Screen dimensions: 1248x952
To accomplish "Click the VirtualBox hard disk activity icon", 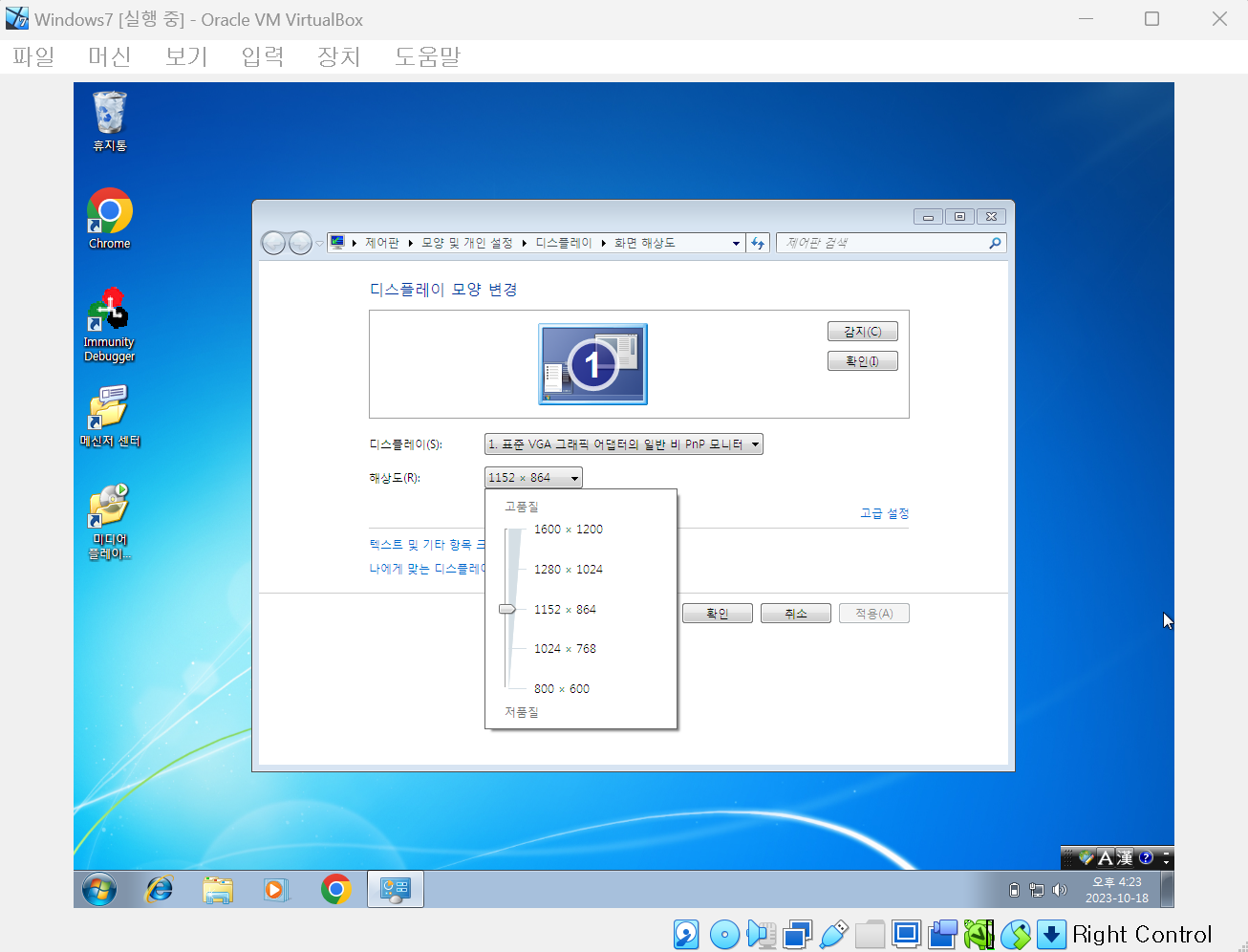I will (x=686, y=934).
